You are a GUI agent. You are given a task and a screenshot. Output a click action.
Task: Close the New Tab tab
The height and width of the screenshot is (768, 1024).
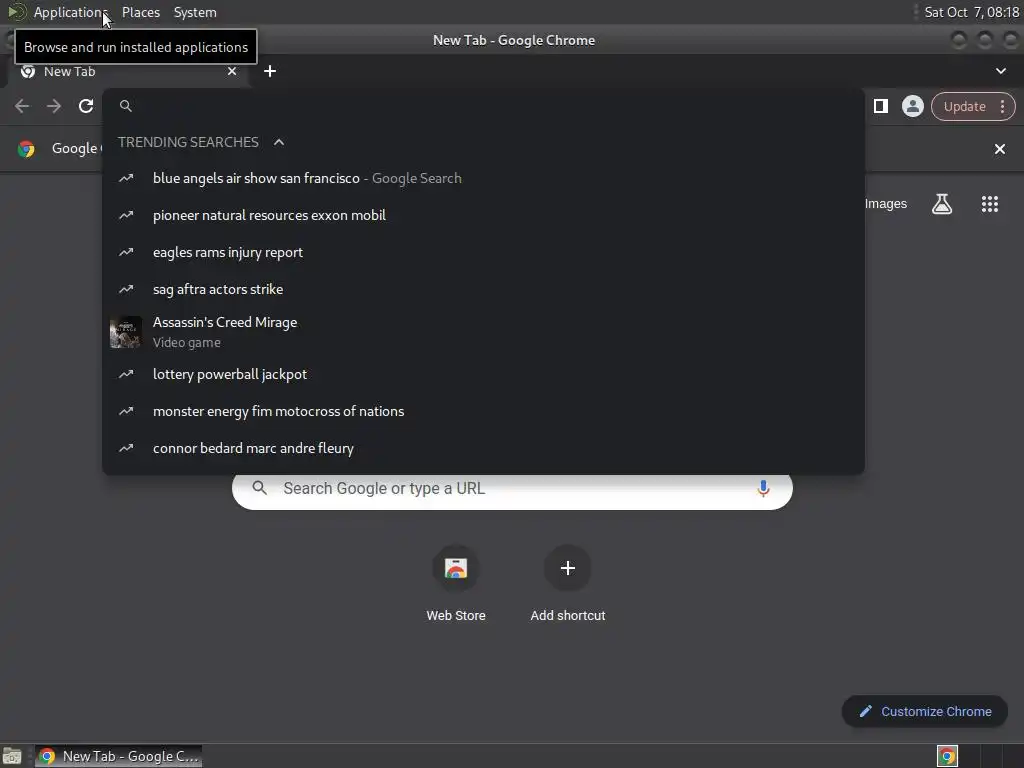(x=232, y=71)
